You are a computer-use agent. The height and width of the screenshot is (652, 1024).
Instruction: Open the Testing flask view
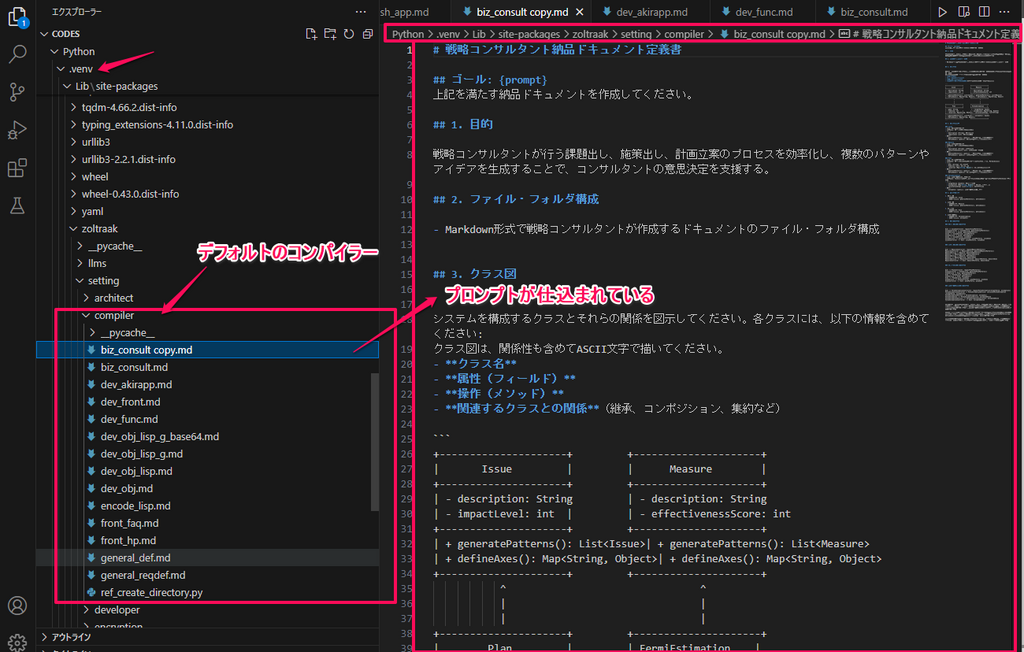(18, 206)
